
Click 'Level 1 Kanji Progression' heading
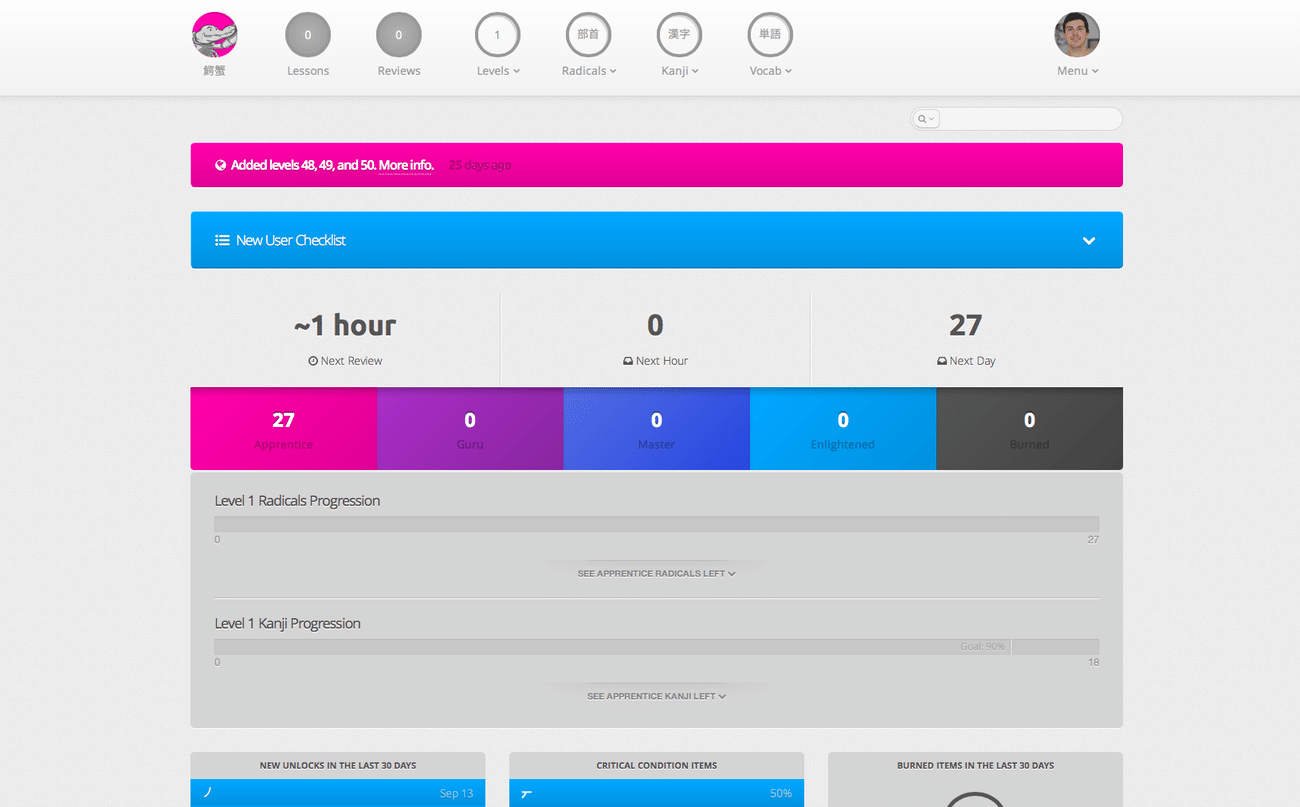pyautogui.click(x=288, y=623)
